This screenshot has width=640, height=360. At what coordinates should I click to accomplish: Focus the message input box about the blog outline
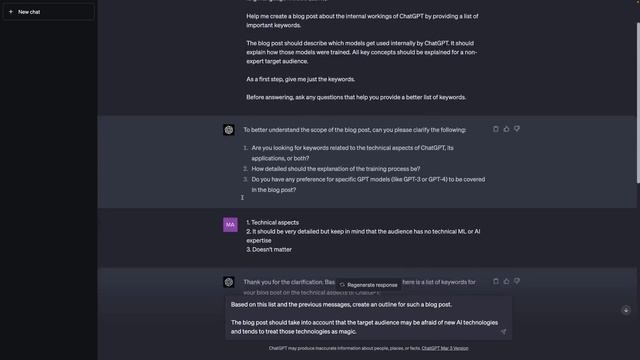click(368, 318)
